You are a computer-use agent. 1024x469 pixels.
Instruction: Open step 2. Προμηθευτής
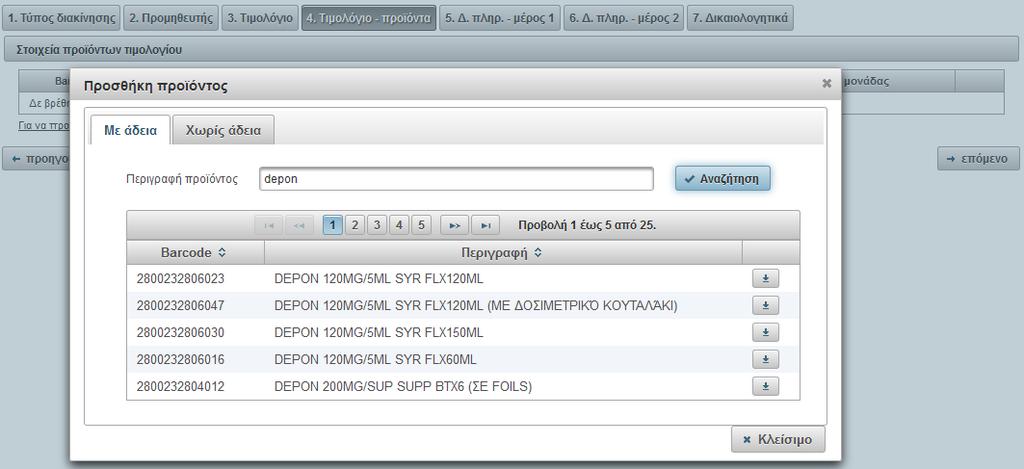[x=171, y=18]
